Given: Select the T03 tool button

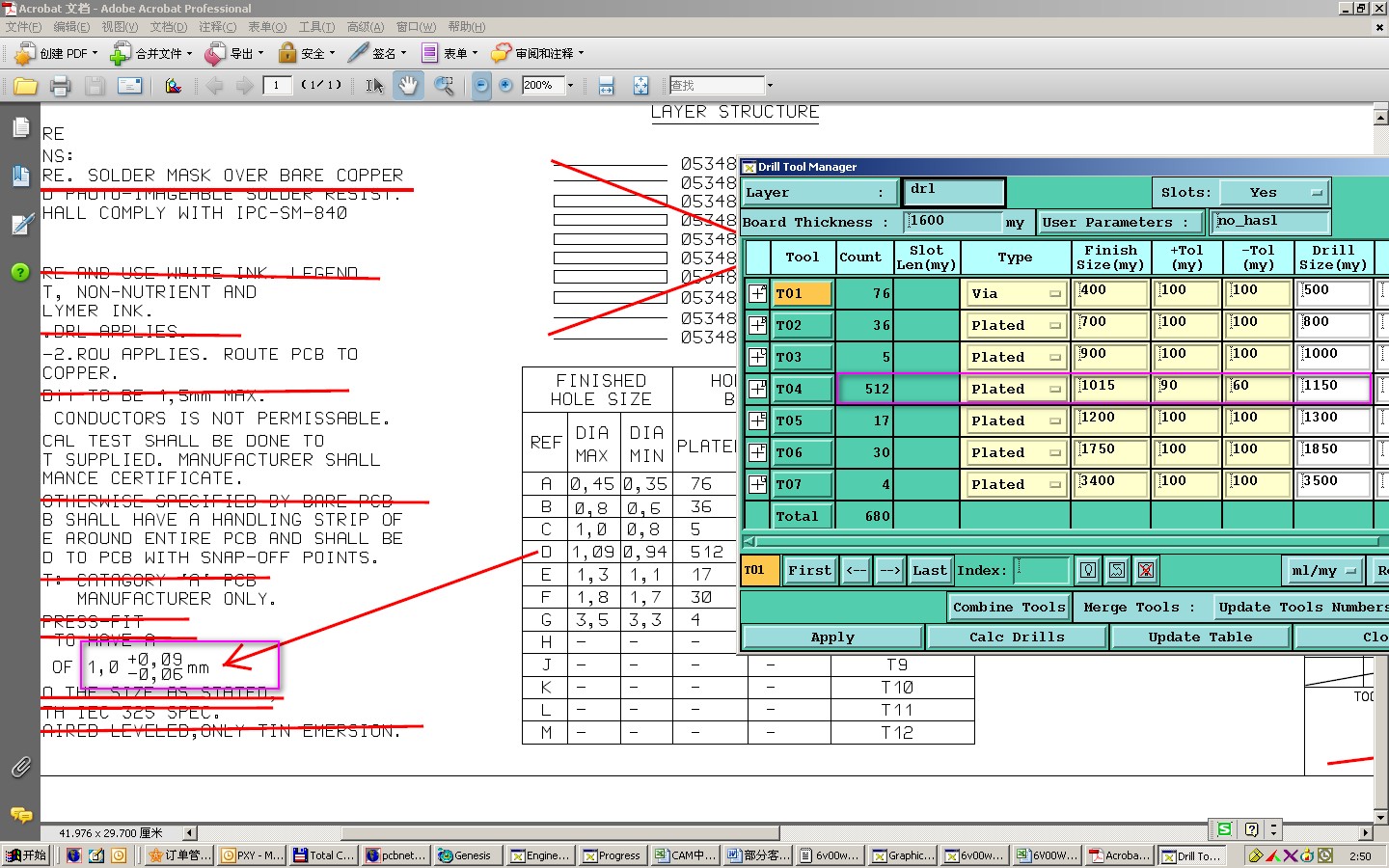Looking at the screenshot, I should click(803, 357).
